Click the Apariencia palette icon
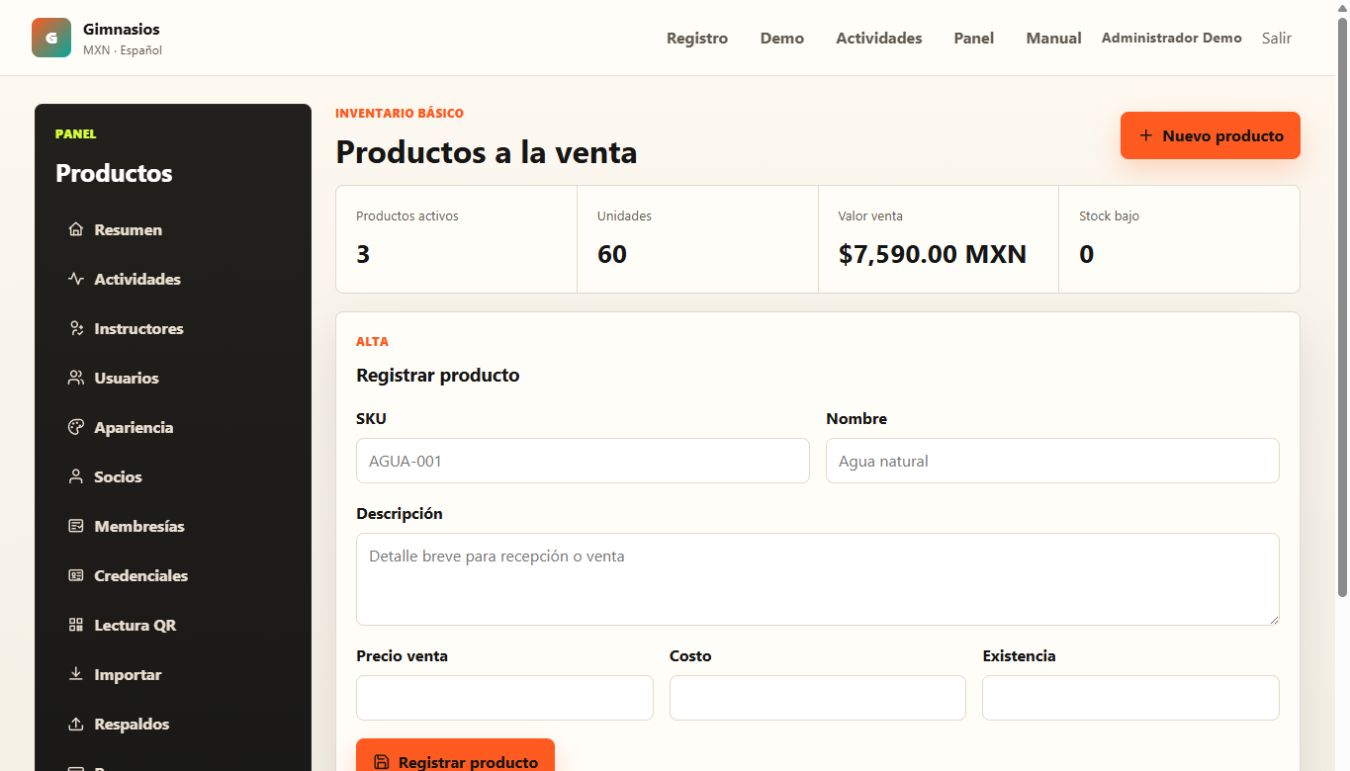This screenshot has width=1350, height=771. point(76,427)
